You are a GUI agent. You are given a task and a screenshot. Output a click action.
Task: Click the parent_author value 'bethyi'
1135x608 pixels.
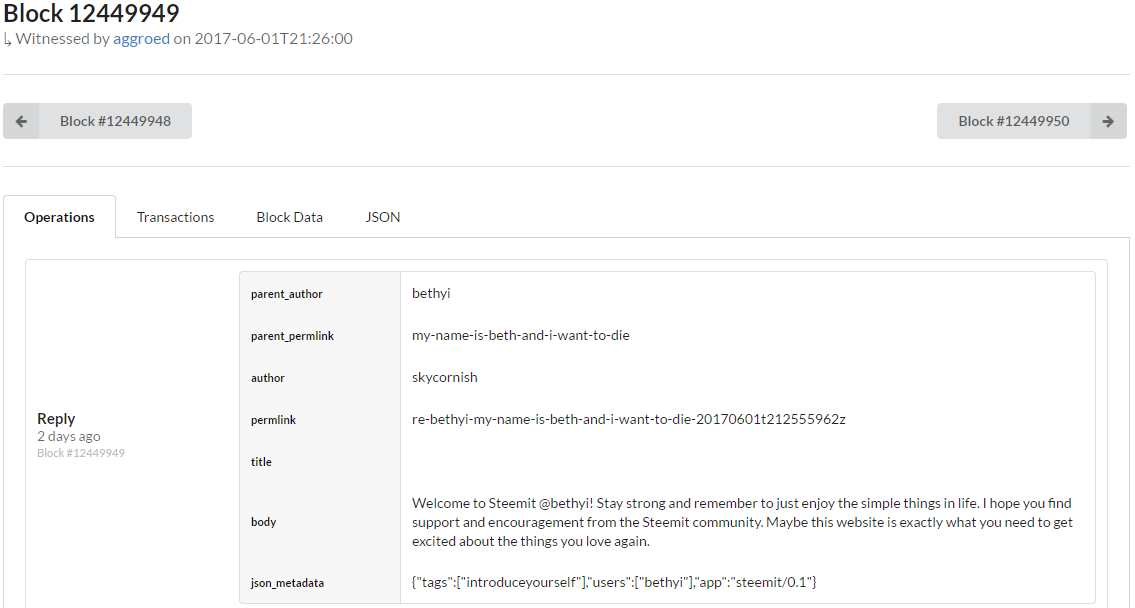pyautogui.click(x=431, y=294)
